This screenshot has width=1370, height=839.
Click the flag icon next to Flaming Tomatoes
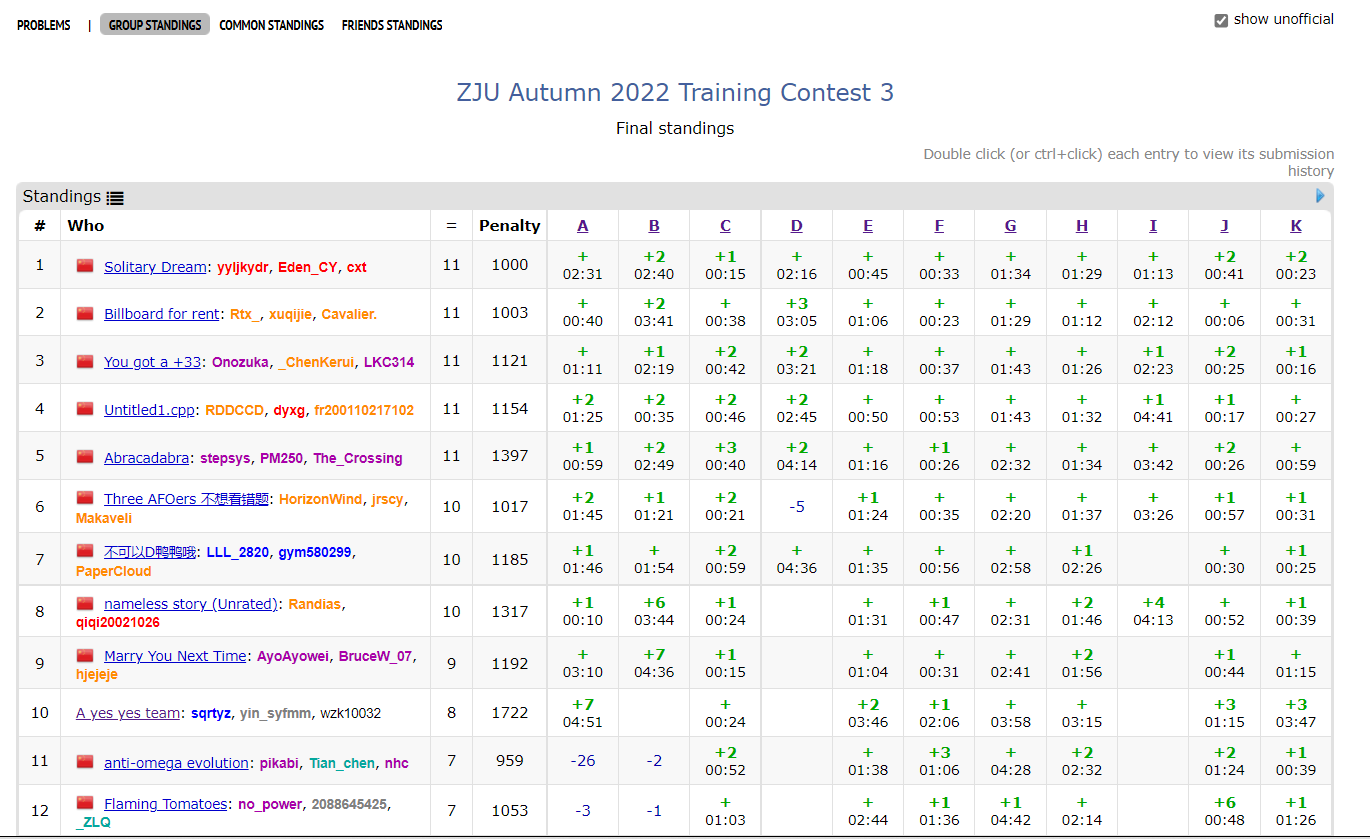coord(85,803)
